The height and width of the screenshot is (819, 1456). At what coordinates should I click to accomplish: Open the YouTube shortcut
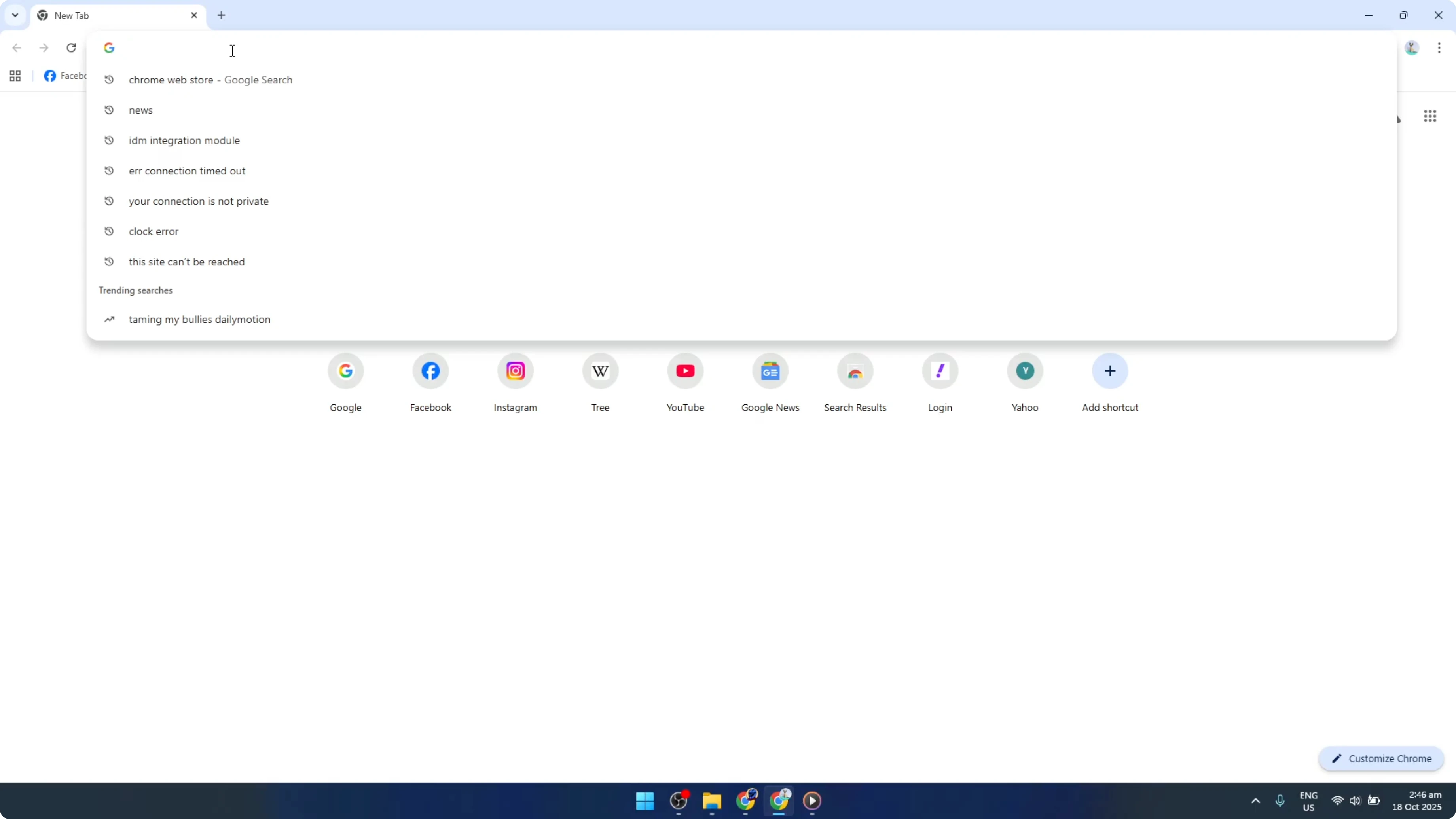pos(684,371)
